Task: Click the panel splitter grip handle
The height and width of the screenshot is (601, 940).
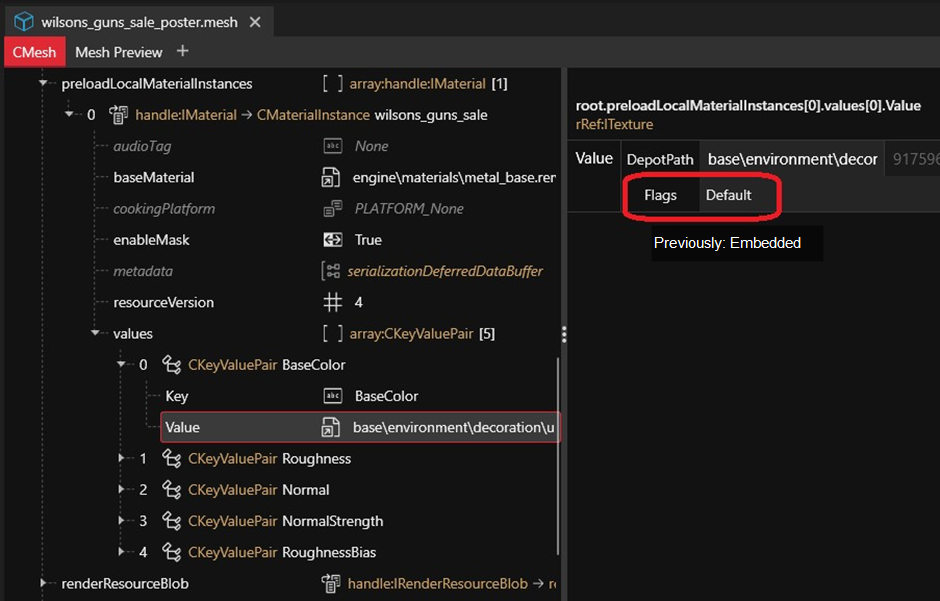Action: tap(563, 334)
